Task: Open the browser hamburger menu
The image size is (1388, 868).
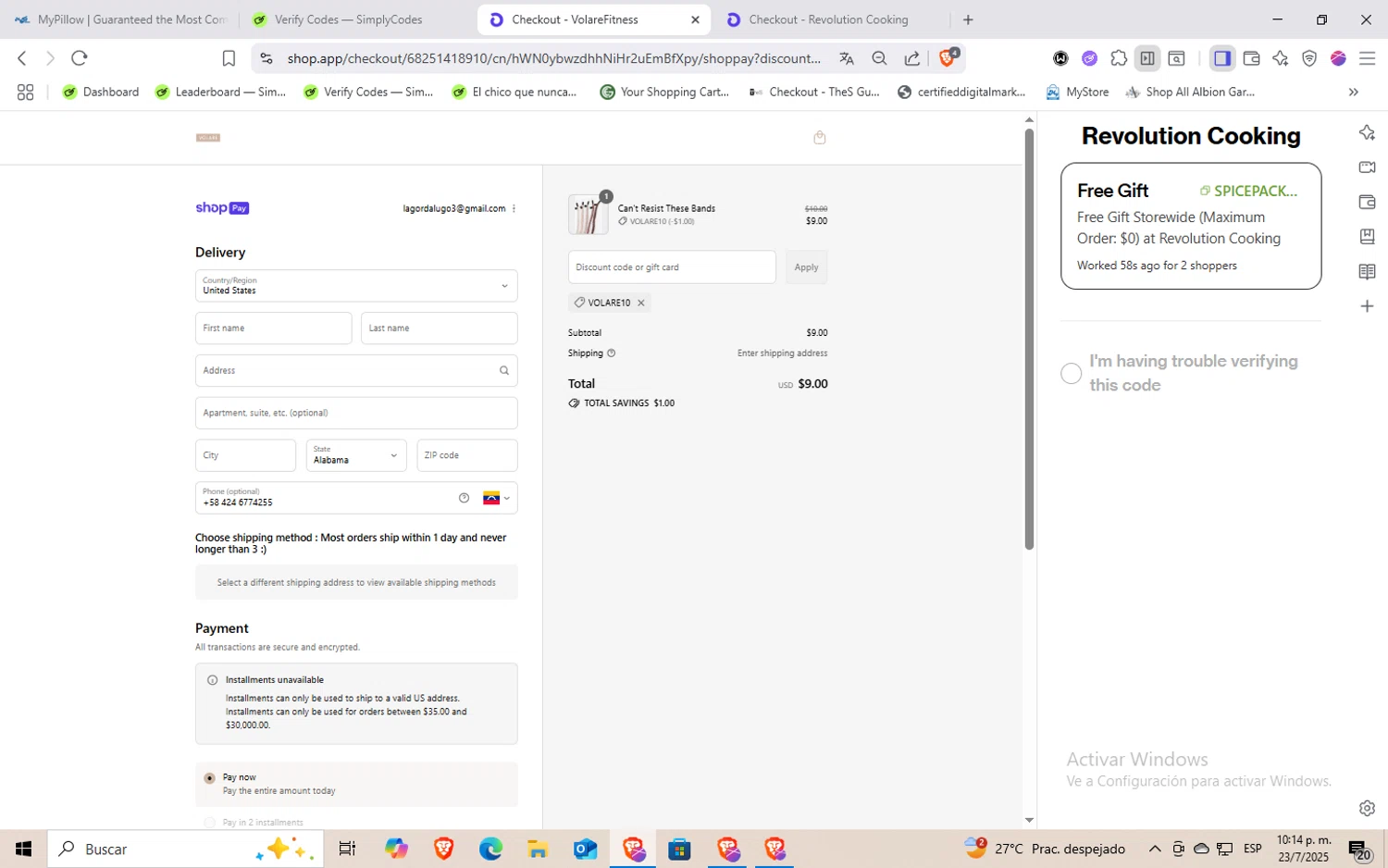Action: click(x=1367, y=58)
